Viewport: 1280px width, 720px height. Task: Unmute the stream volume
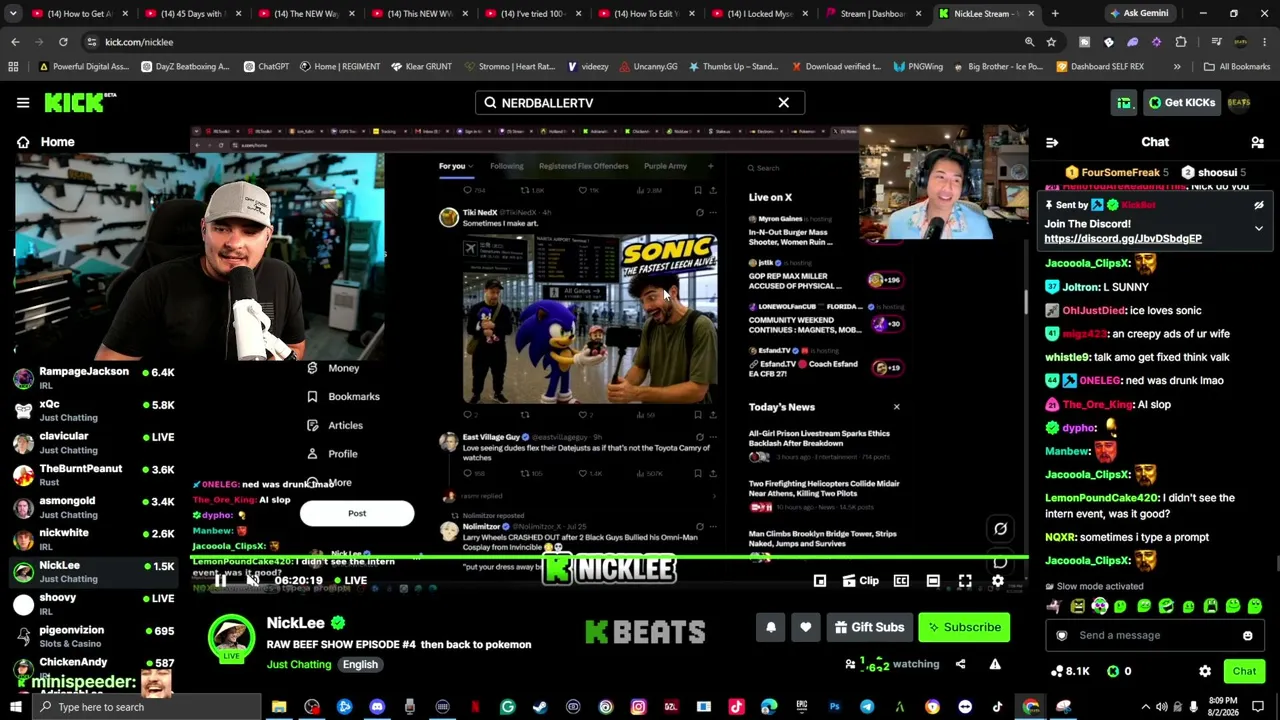click(x=253, y=580)
